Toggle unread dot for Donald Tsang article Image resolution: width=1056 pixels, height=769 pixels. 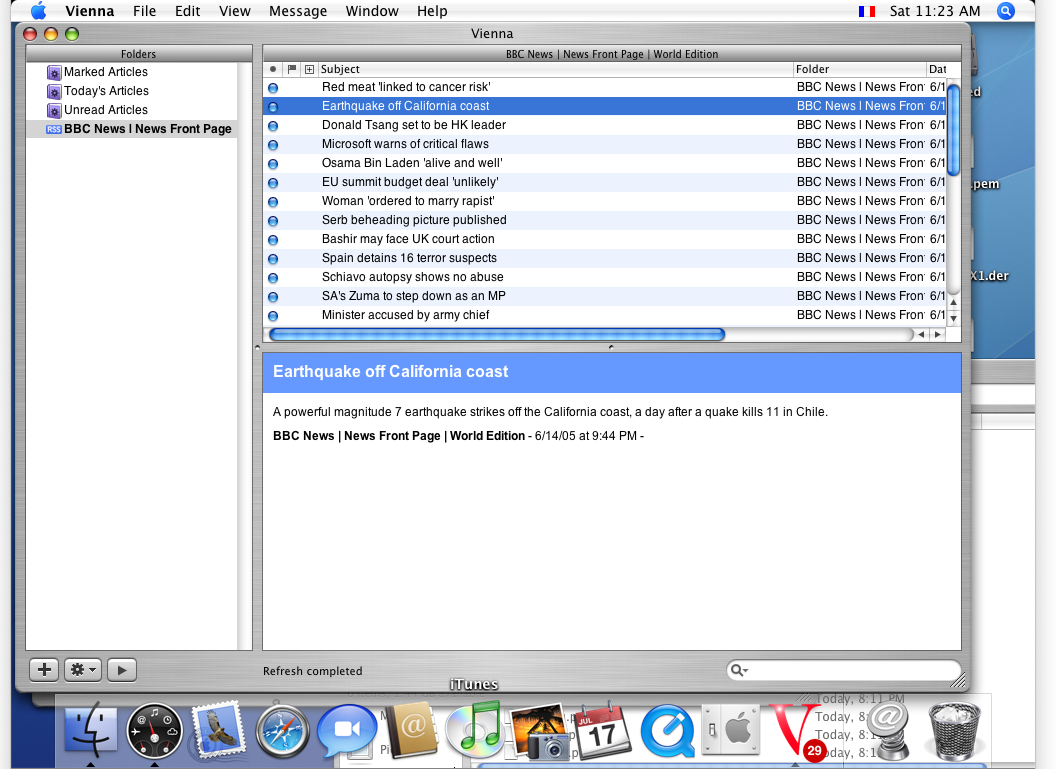(273, 125)
